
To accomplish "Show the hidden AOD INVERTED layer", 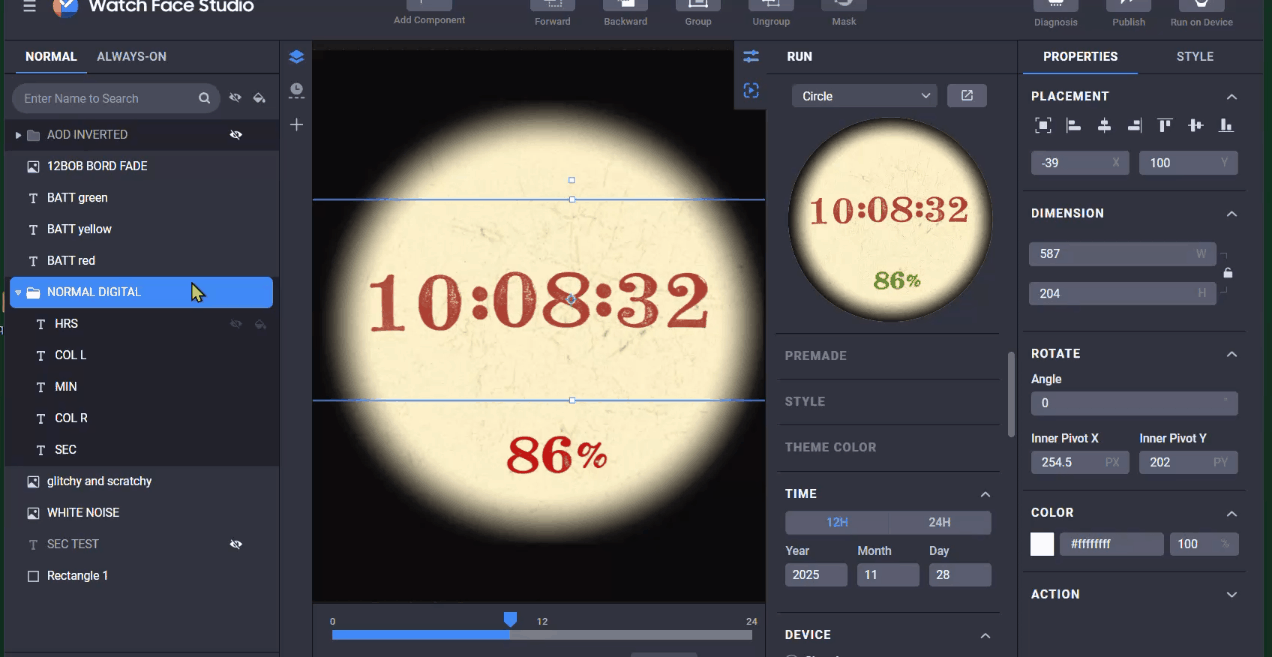I will tap(236, 135).
